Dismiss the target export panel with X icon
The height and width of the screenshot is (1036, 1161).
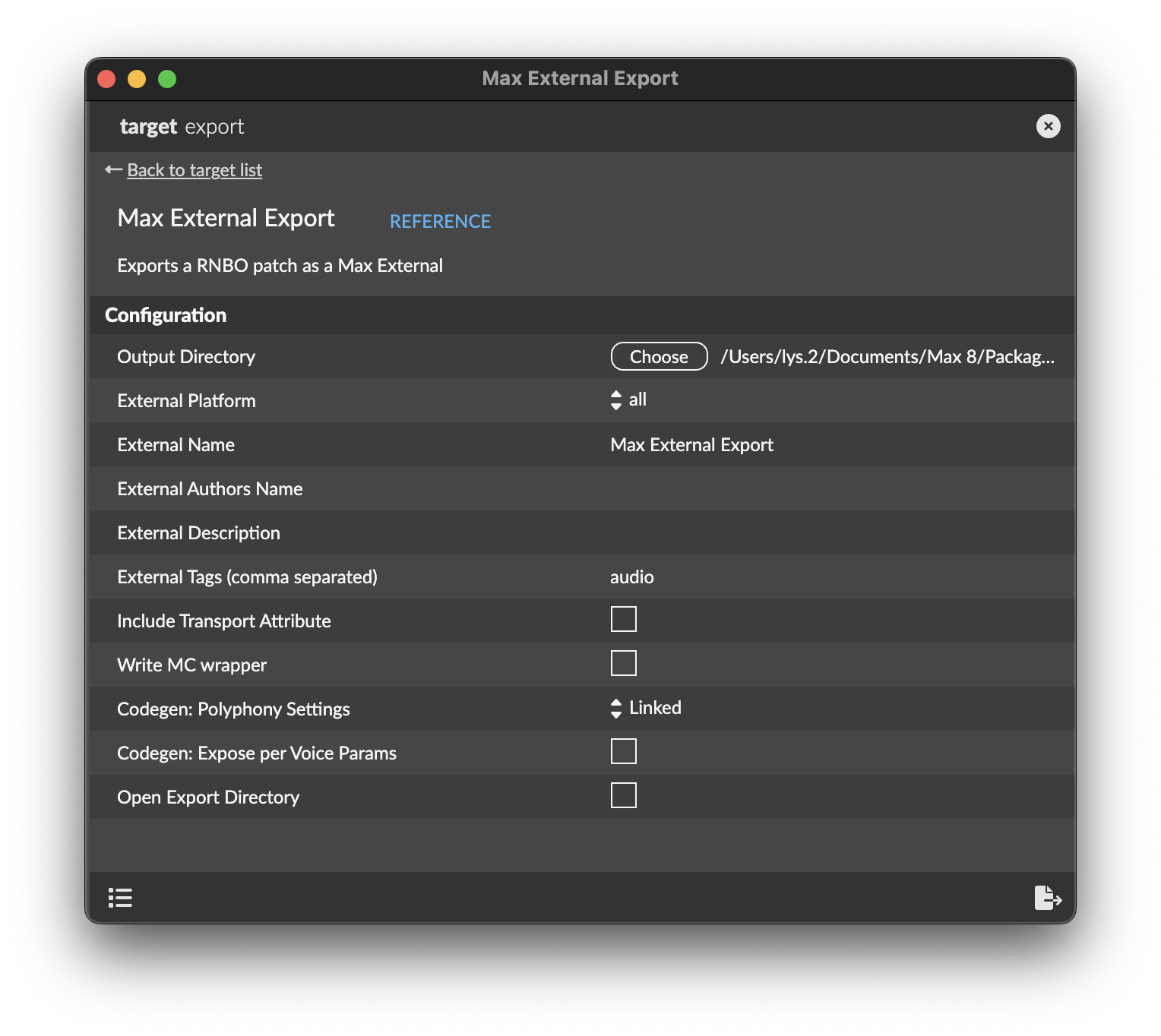1048,126
